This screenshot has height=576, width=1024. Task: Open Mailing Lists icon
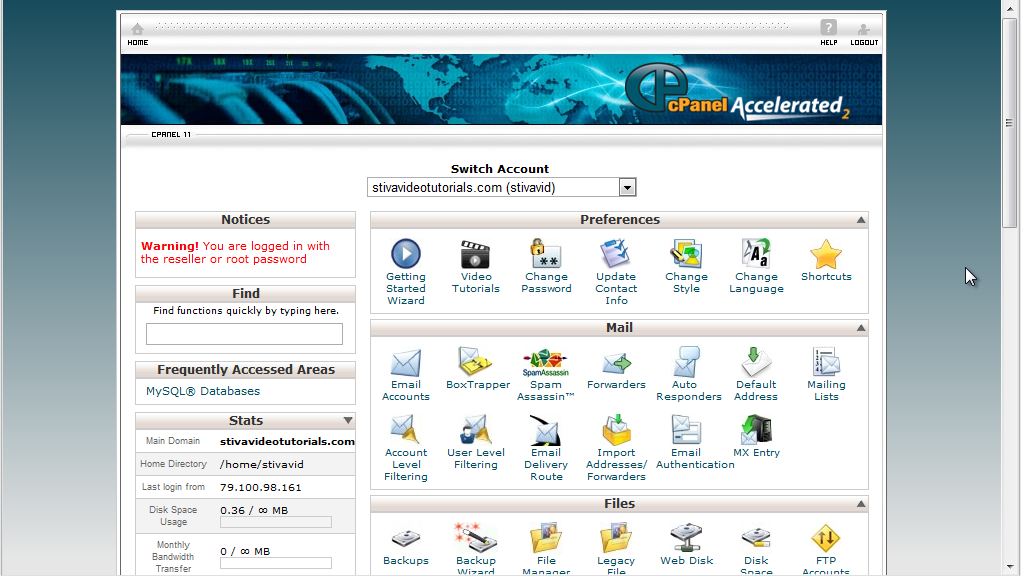[825, 362]
